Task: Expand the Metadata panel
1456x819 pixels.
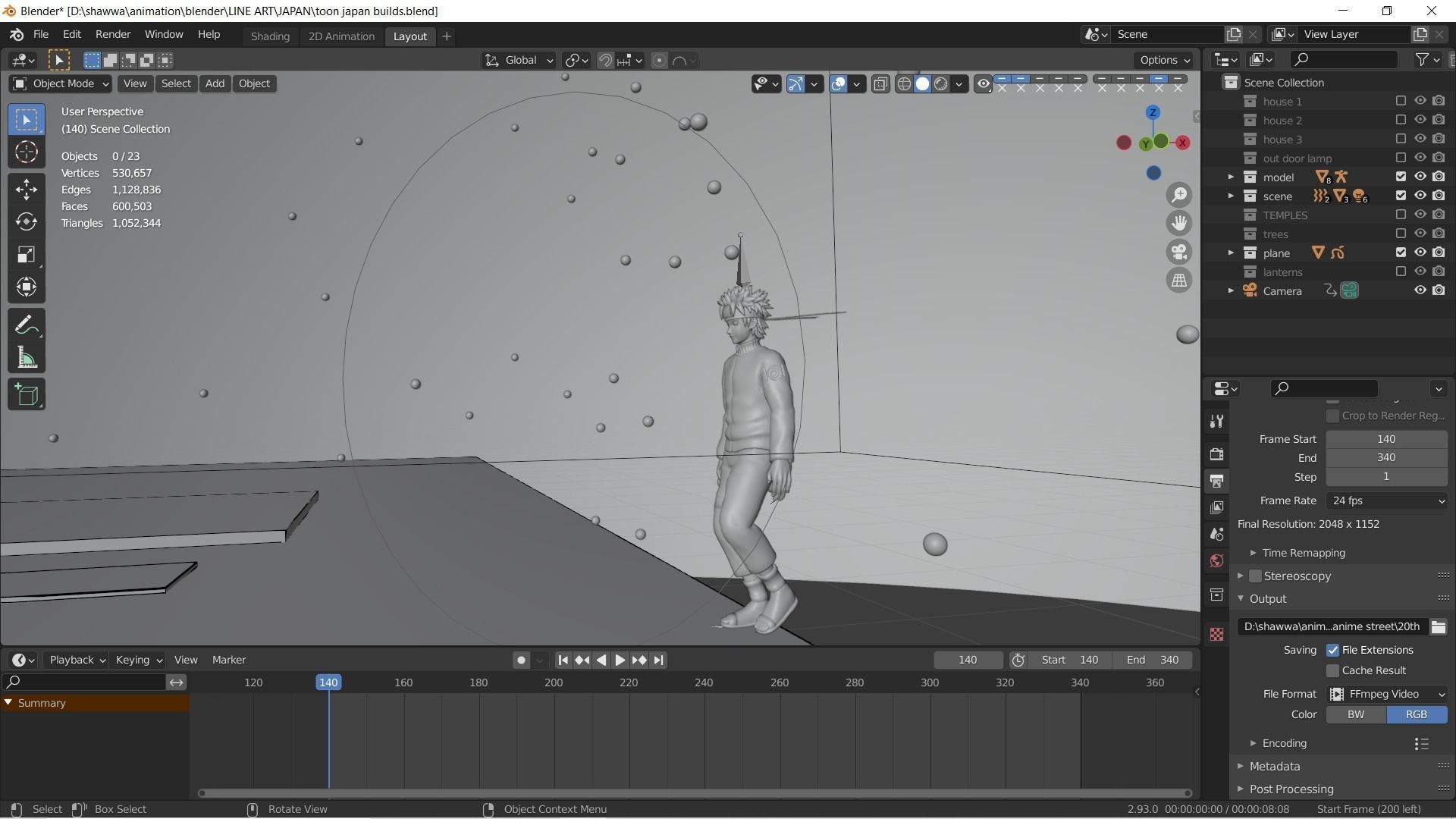Action: 1275,767
